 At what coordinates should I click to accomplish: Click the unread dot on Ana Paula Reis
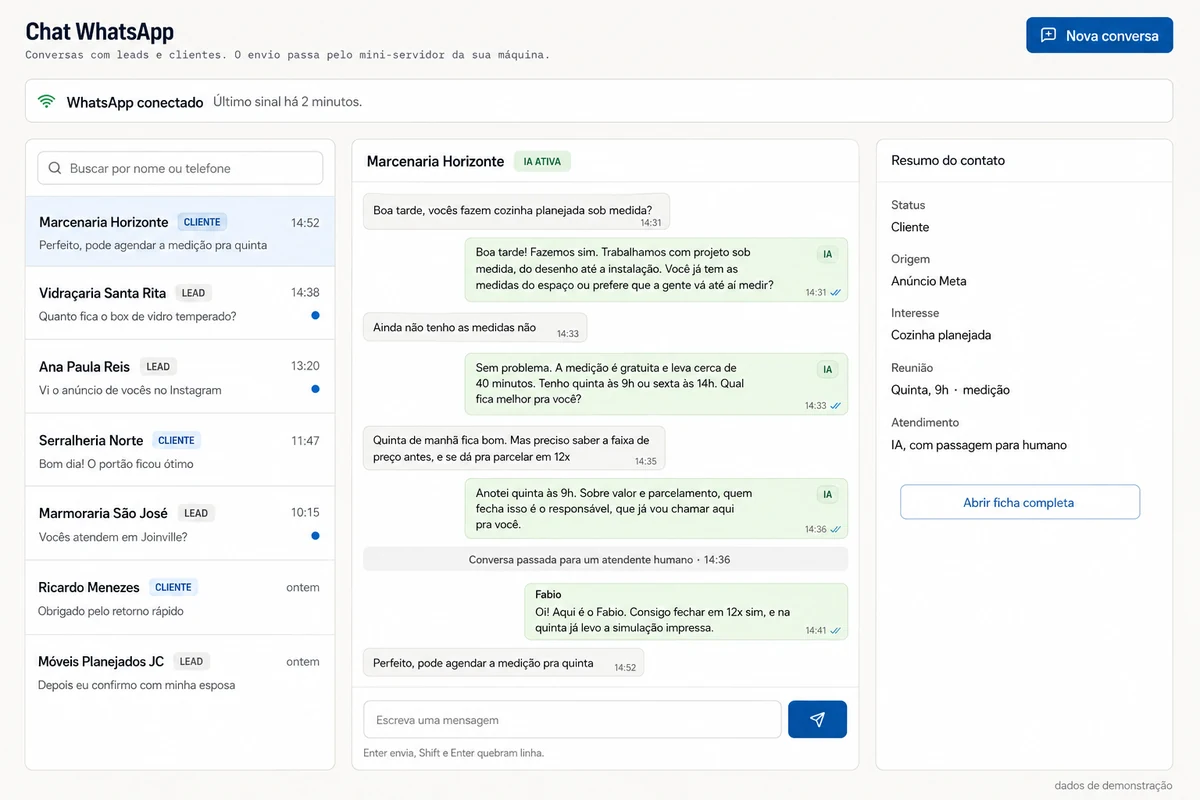click(x=315, y=388)
